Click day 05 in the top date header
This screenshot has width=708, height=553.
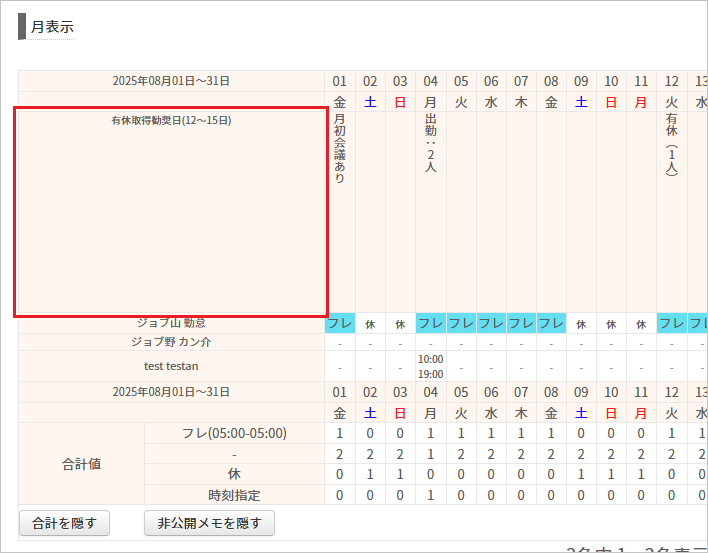461,81
